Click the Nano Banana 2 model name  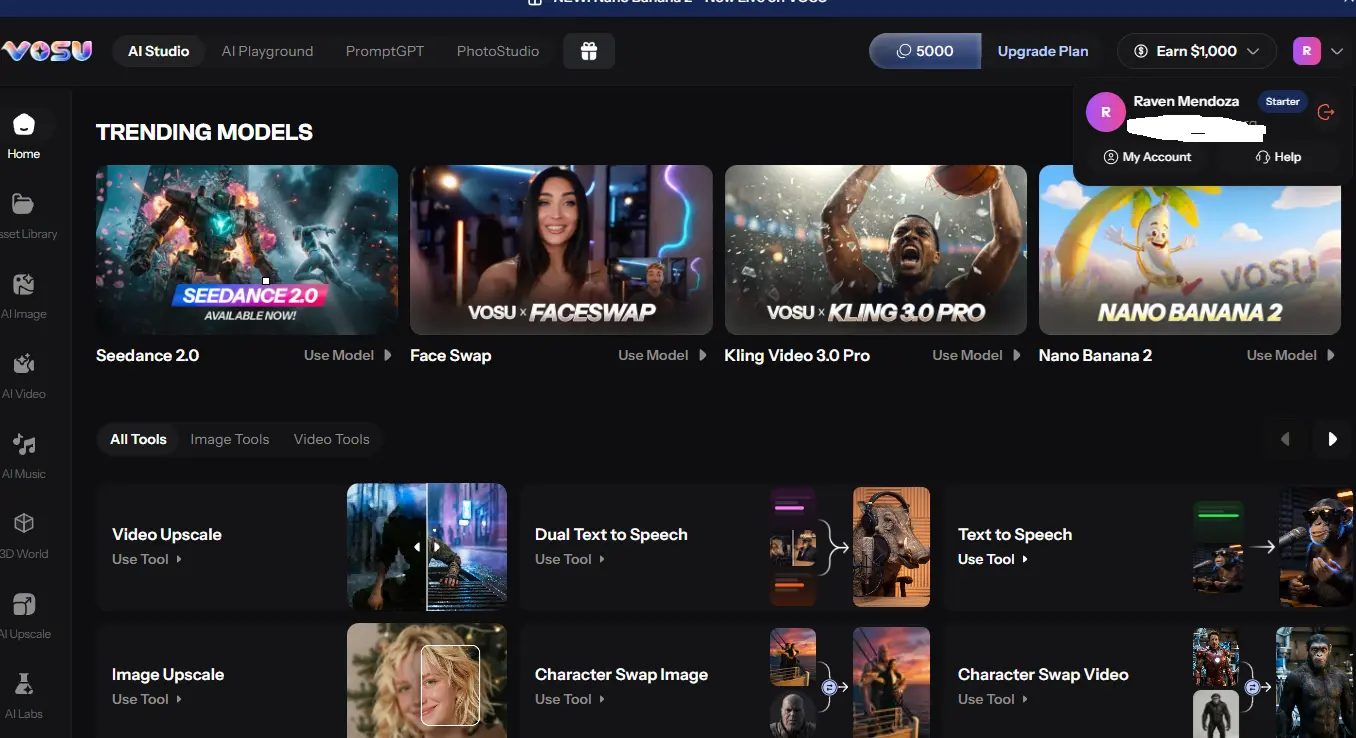(1095, 355)
